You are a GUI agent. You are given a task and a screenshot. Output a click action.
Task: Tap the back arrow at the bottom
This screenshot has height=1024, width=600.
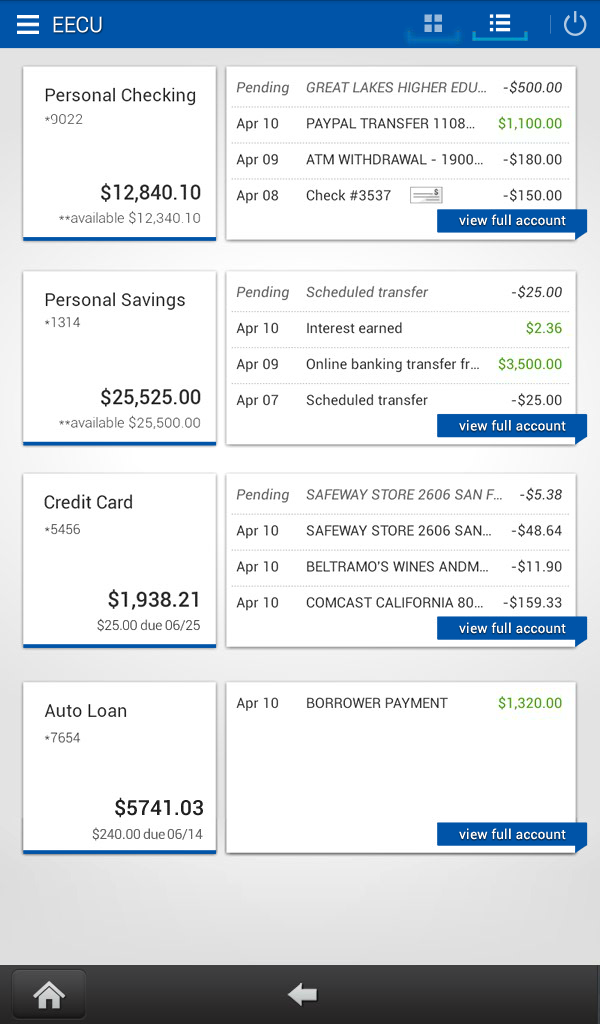[x=301, y=993]
